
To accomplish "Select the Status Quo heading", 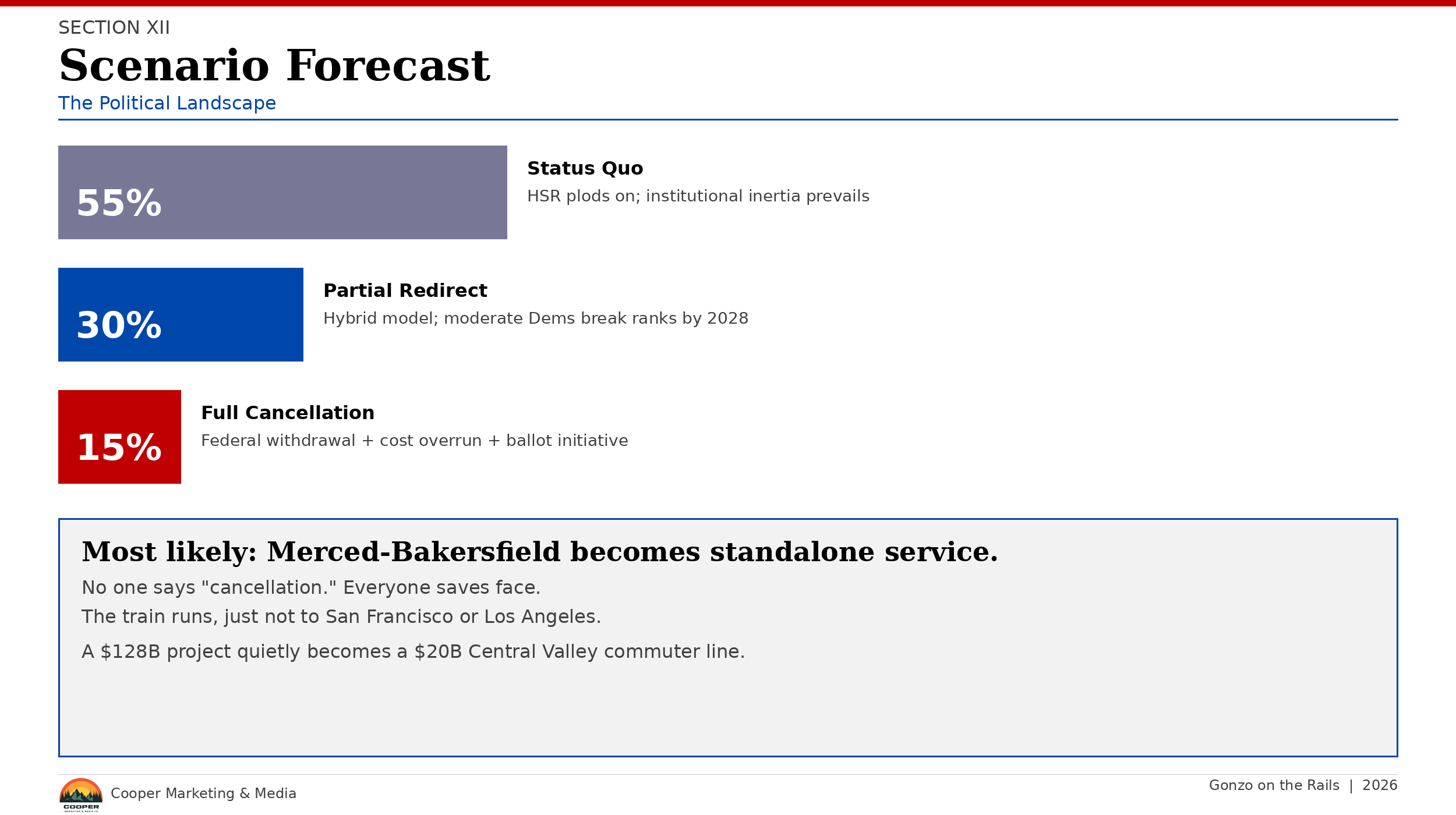I will 585,168.
